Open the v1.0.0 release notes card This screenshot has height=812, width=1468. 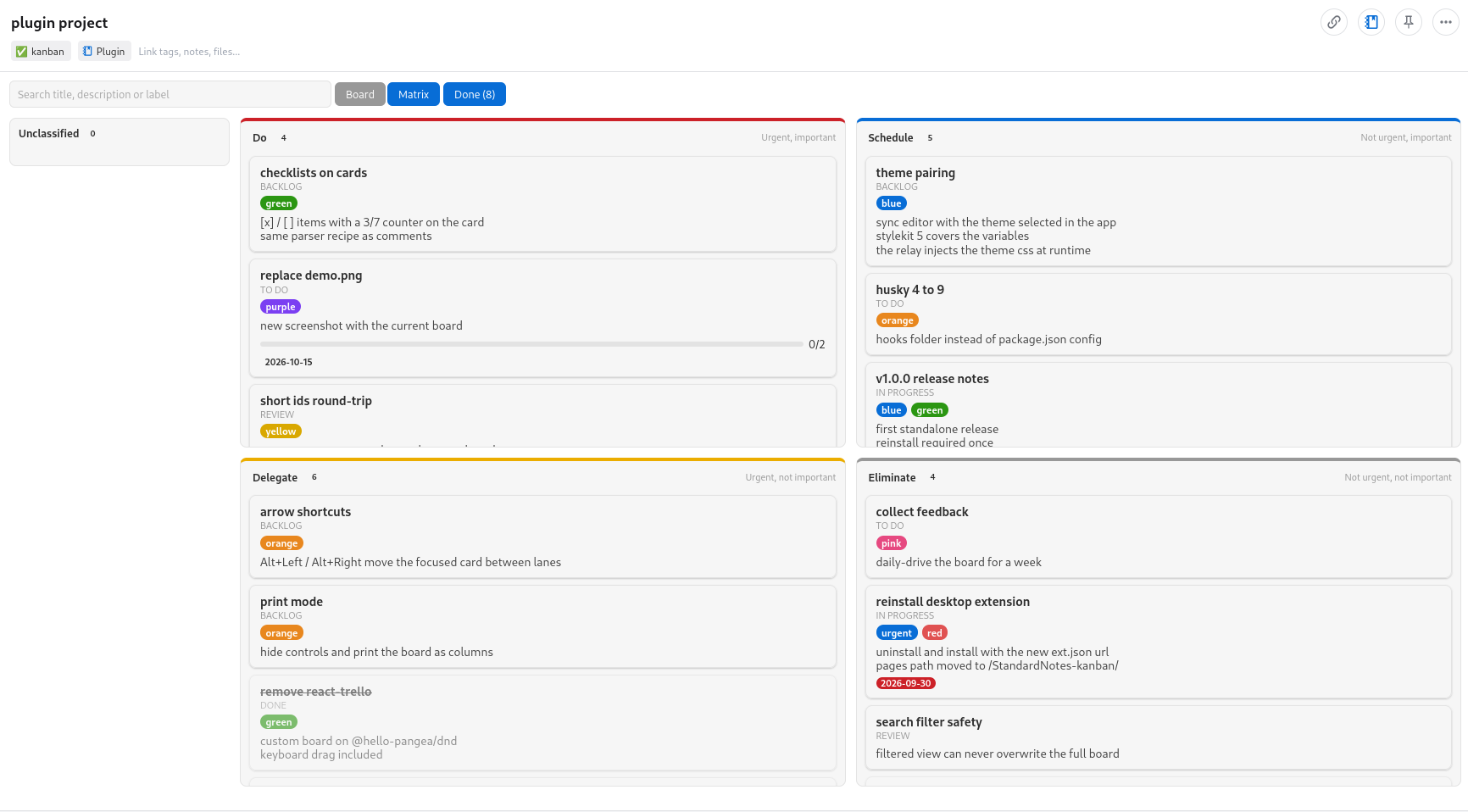[1158, 404]
